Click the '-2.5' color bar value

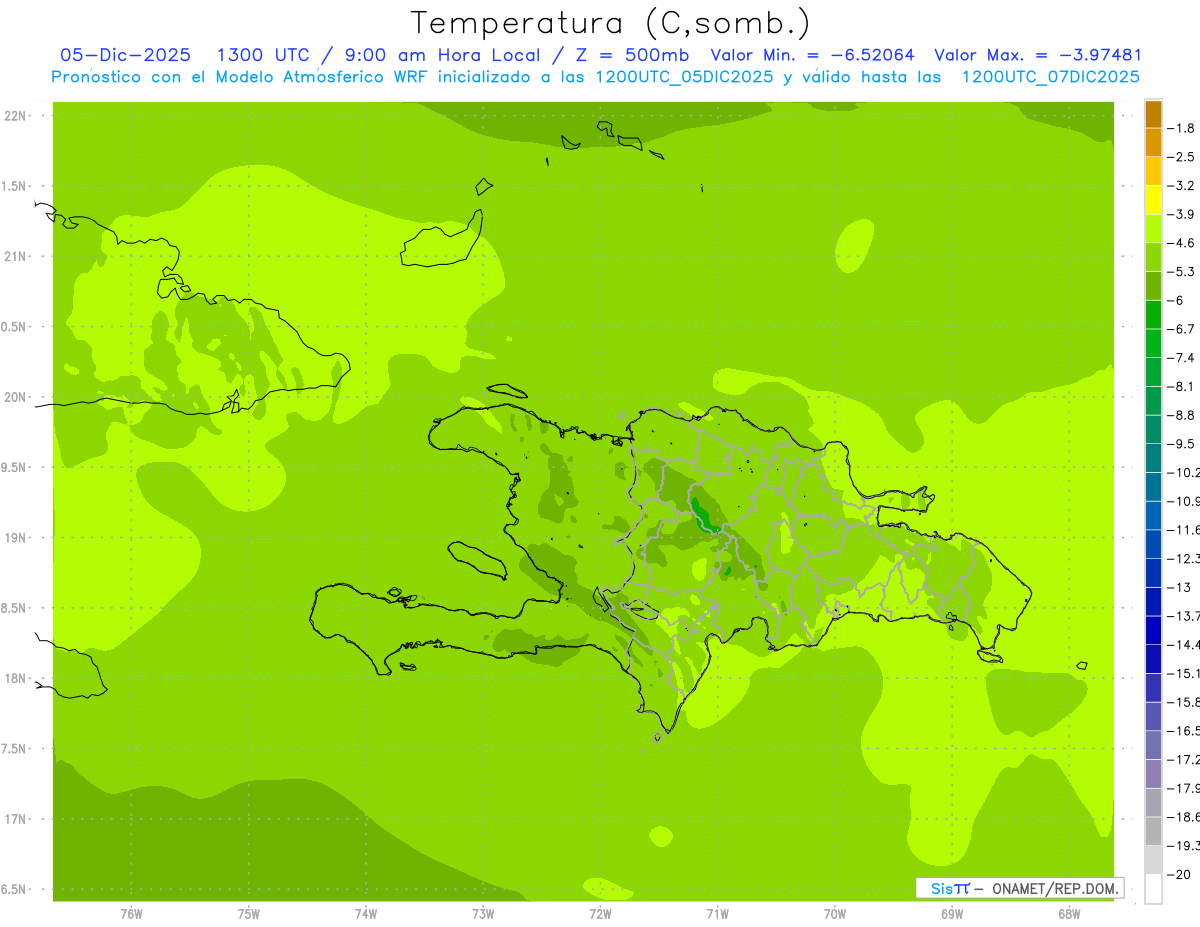1181,157
